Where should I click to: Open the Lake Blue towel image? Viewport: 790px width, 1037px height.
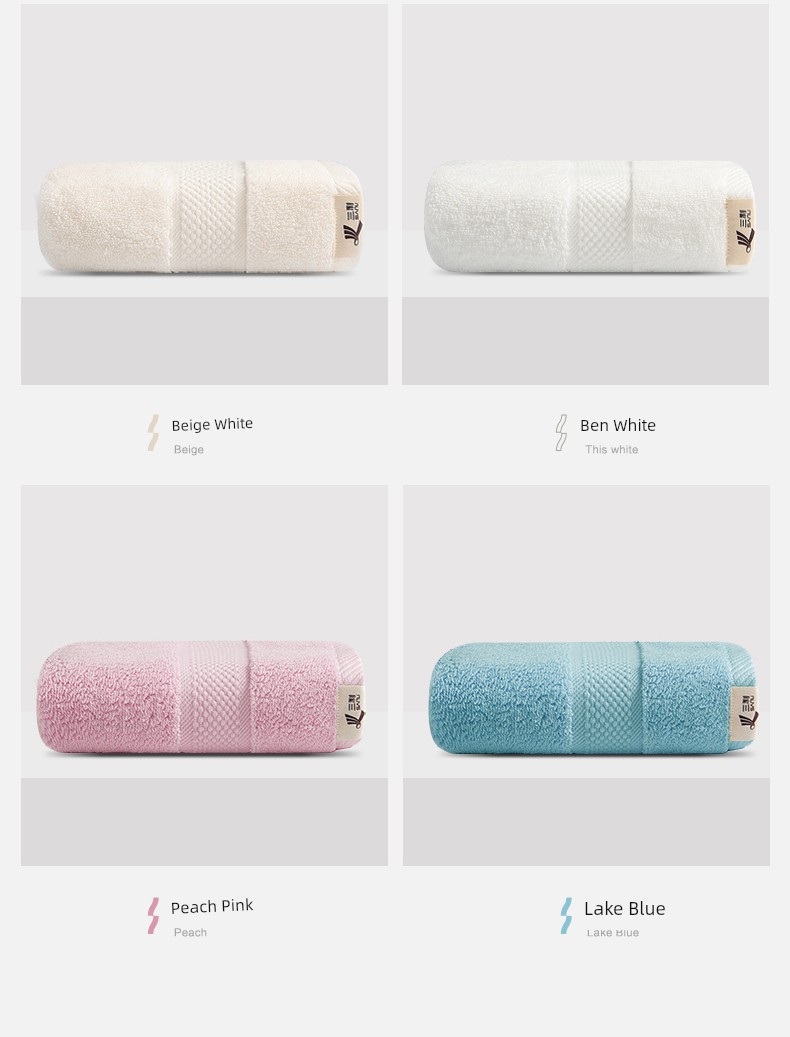tap(586, 675)
